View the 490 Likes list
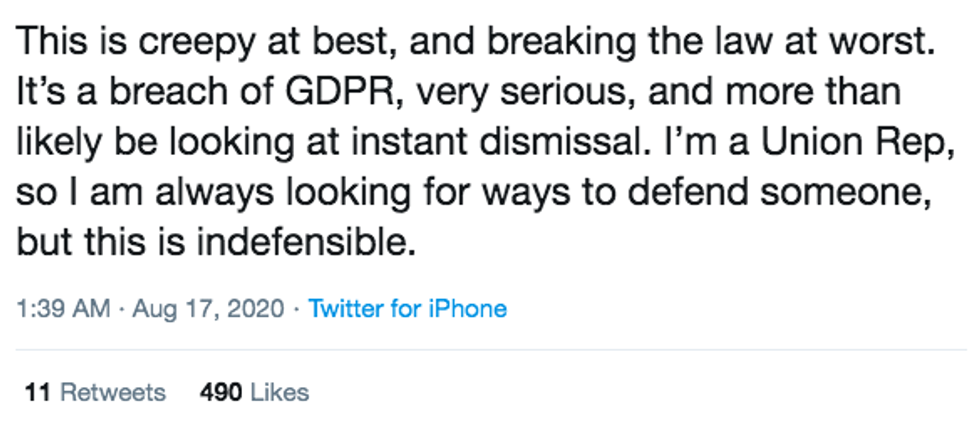The width and height of the screenshot is (980, 431). point(254,392)
